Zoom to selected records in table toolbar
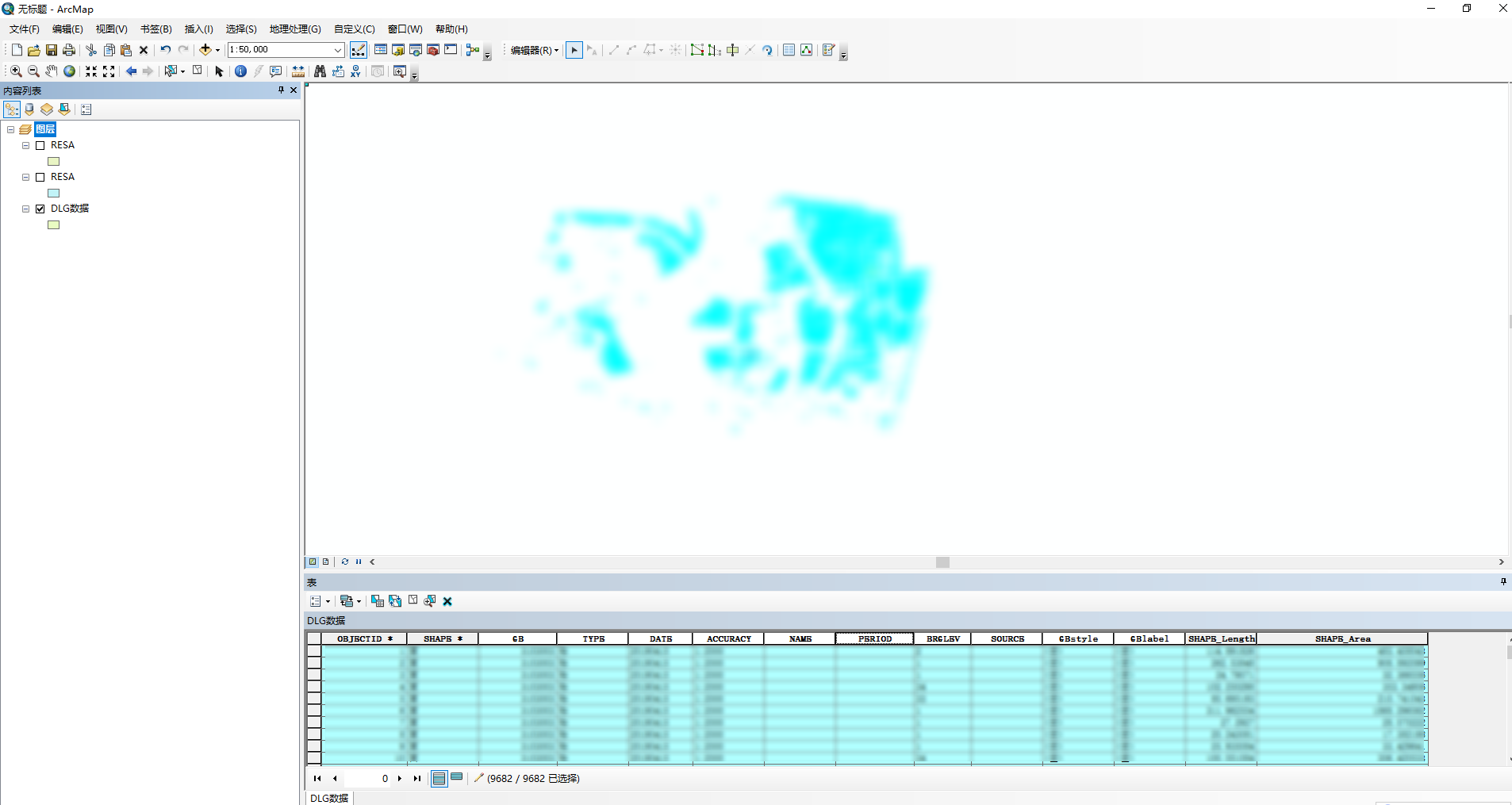Screen dimensions: 1512x805 tap(430, 601)
